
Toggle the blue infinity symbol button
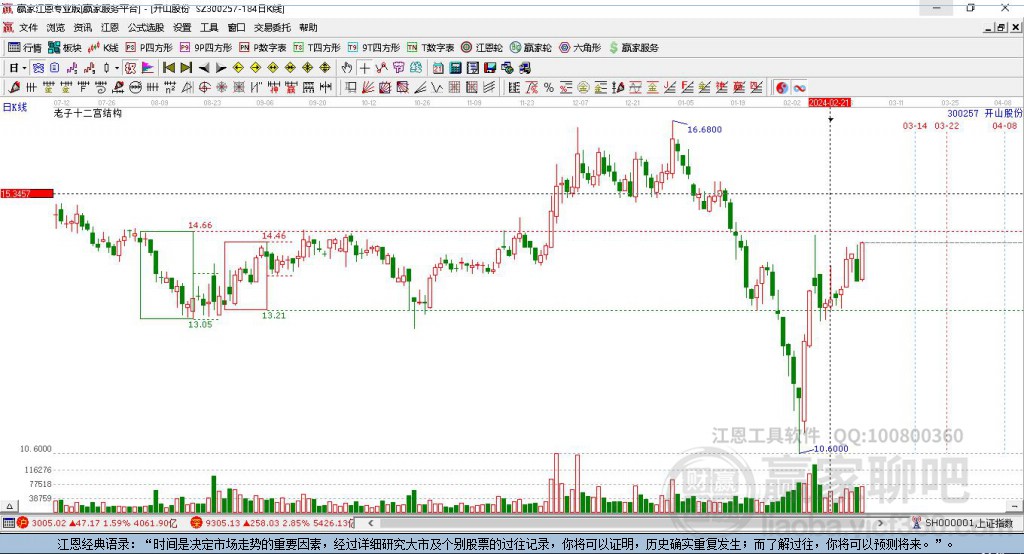(x=799, y=88)
